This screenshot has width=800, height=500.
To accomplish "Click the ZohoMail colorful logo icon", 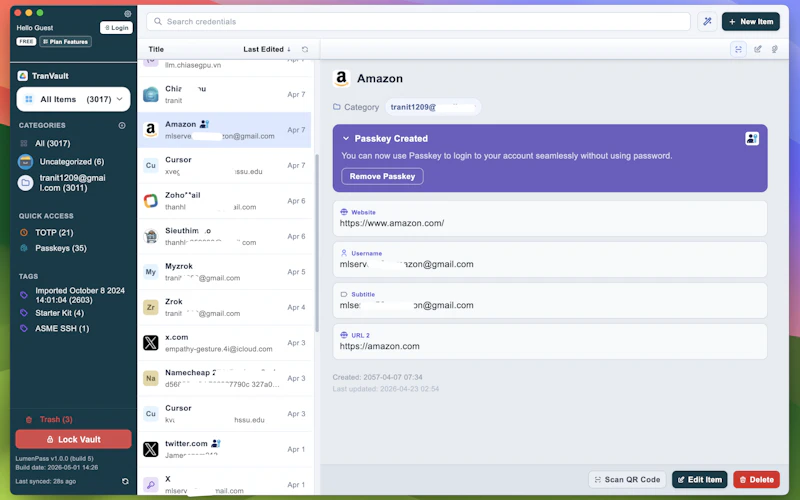I will click(151, 201).
